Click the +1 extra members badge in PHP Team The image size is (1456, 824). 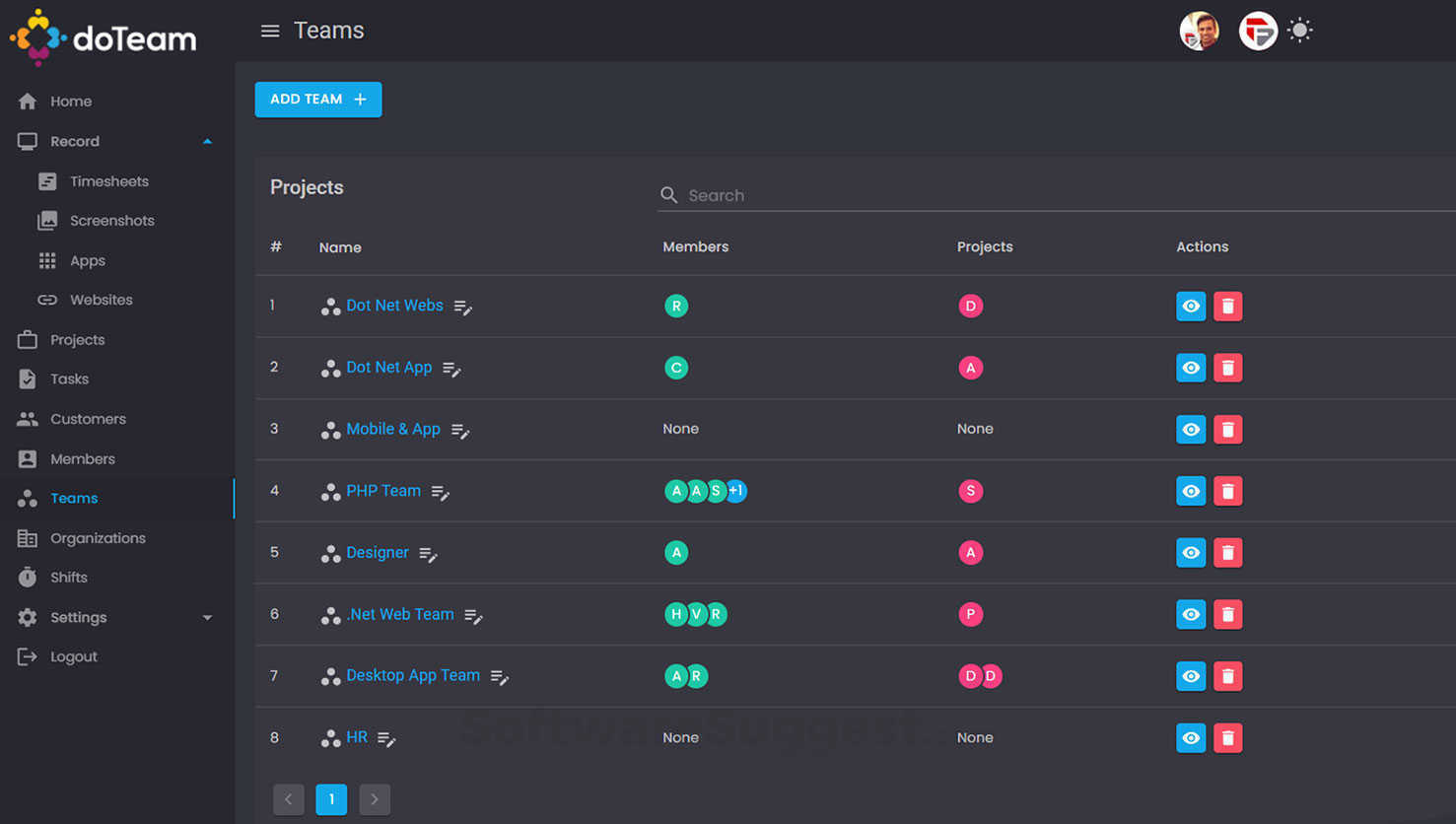[x=736, y=491]
